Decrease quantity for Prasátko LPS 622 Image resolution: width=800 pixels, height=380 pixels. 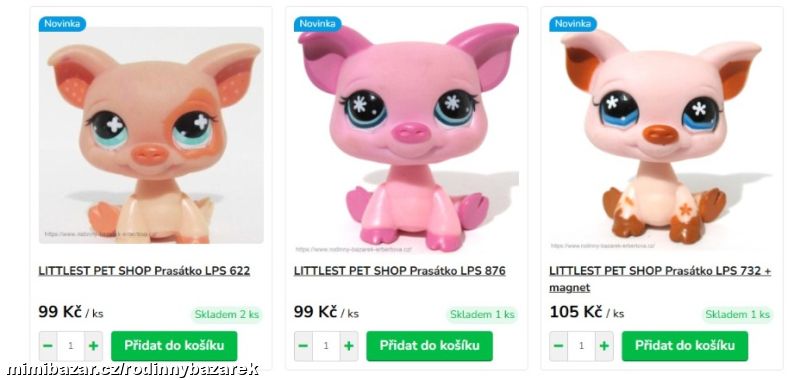click(x=48, y=346)
